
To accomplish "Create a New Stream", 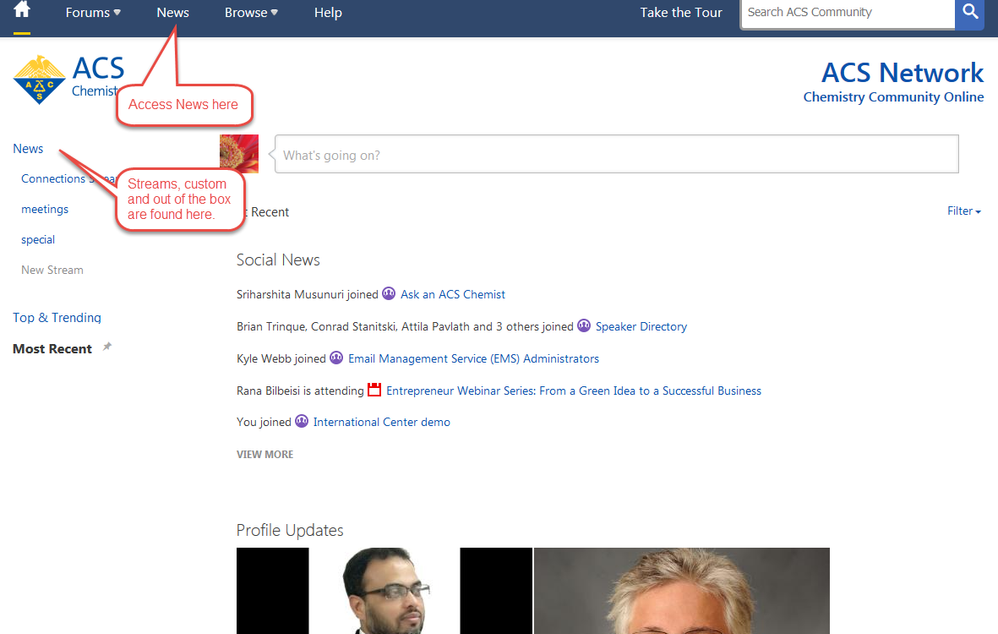I will (x=52, y=270).
